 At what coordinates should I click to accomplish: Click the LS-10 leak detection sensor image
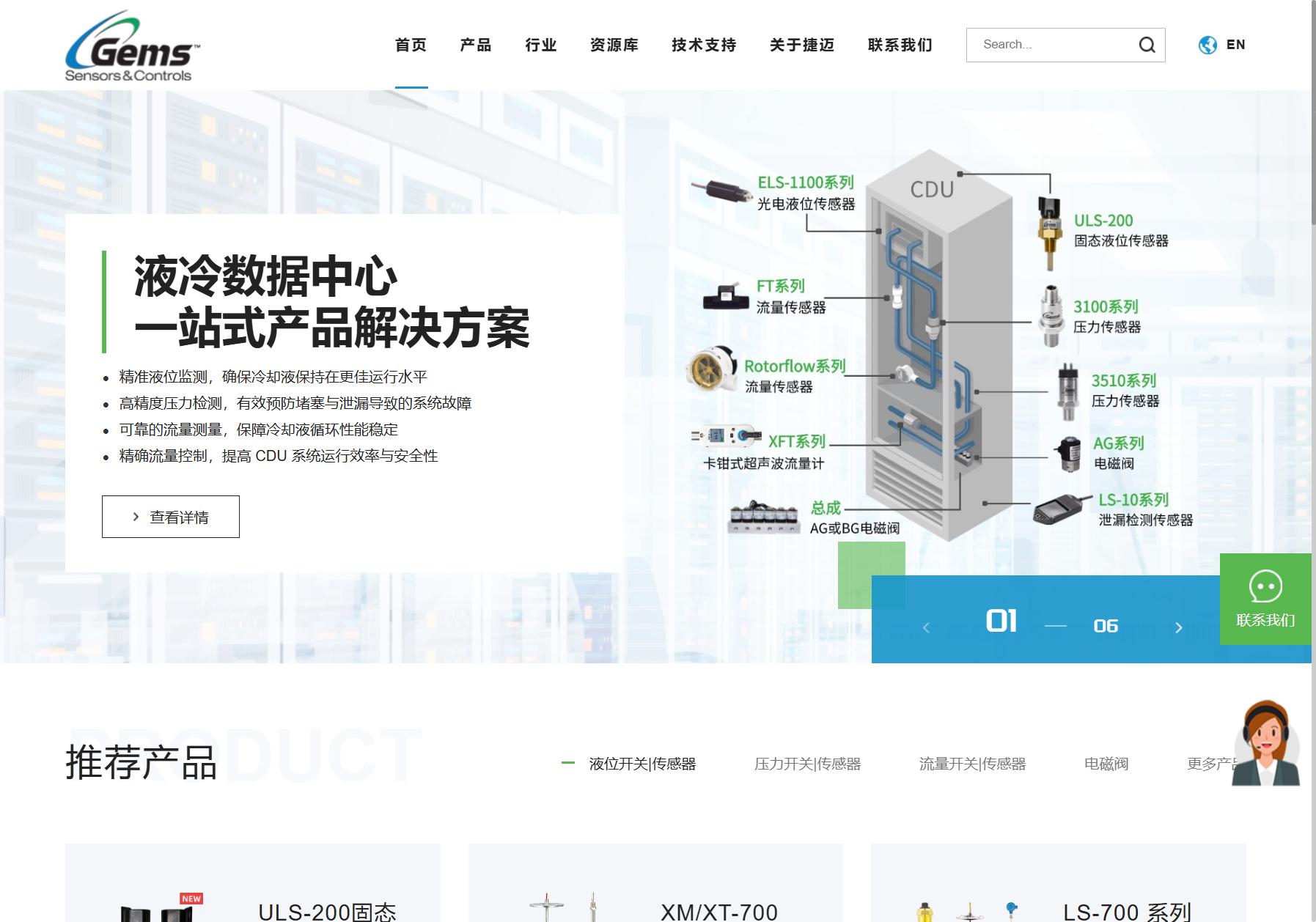1064,509
